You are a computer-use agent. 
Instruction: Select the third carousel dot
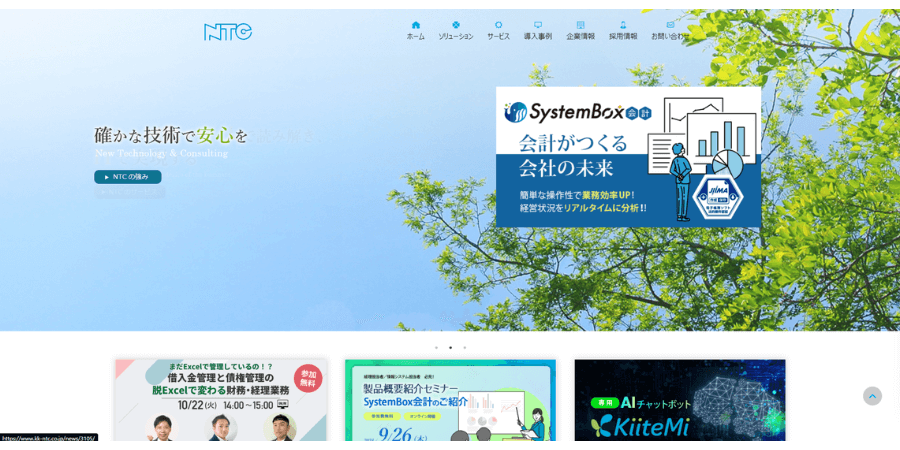pyautogui.click(x=464, y=347)
